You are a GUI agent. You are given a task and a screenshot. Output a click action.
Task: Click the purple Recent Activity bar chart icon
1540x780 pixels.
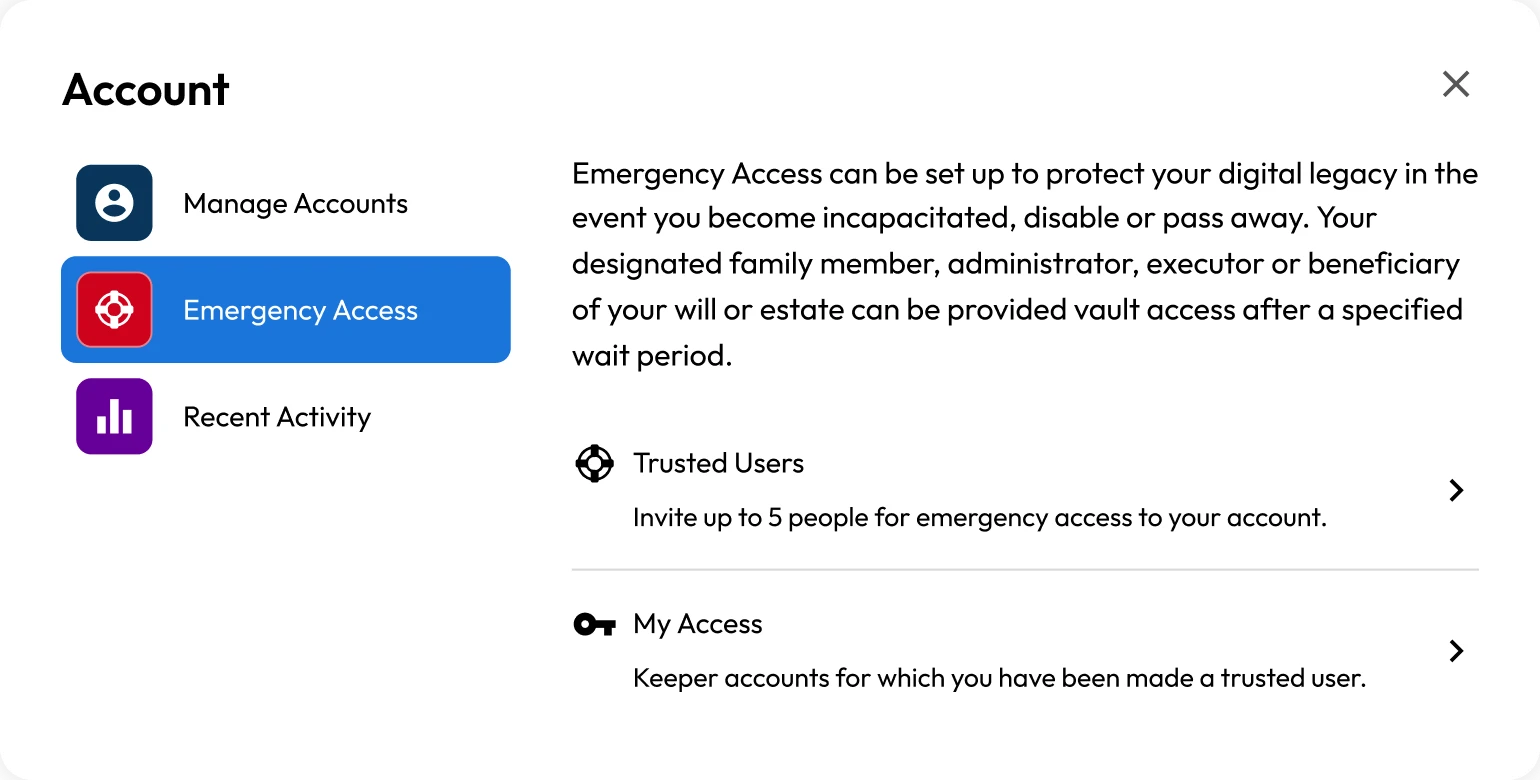click(x=114, y=416)
